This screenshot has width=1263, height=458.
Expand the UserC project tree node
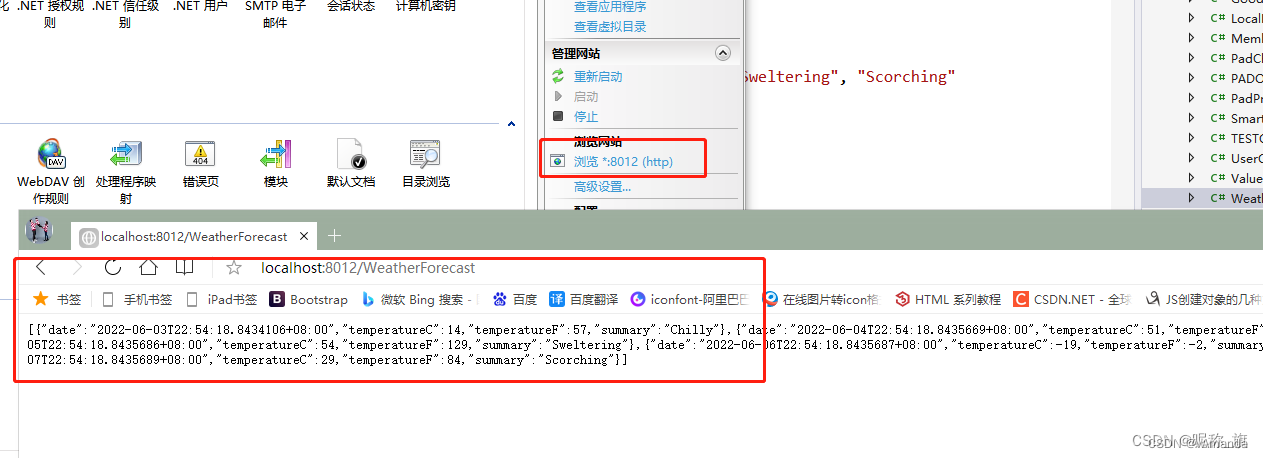click(x=1191, y=158)
